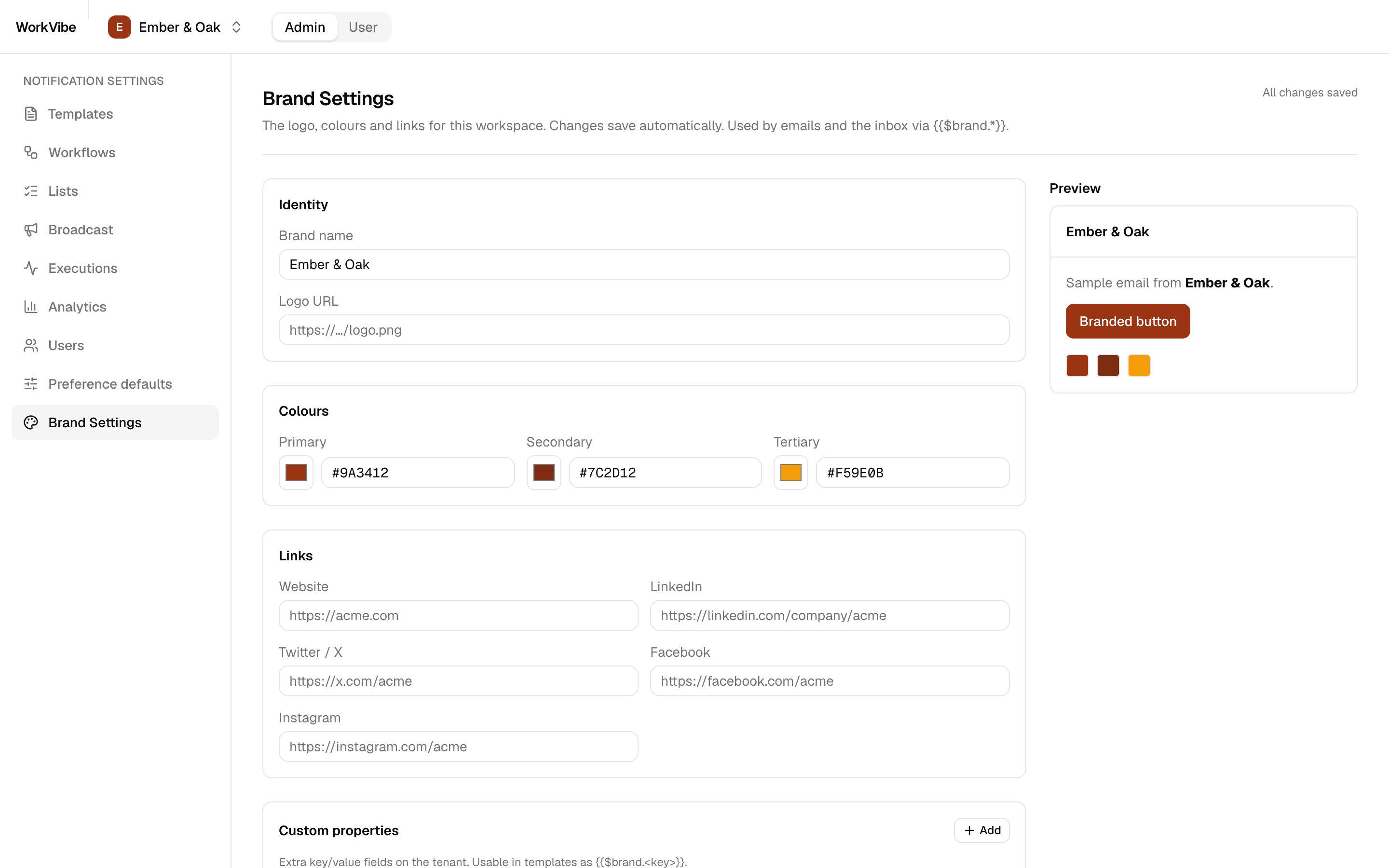Open Preference defaults
Image resolution: width=1389 pixels, height=868 pixels.
click(115, 384)
